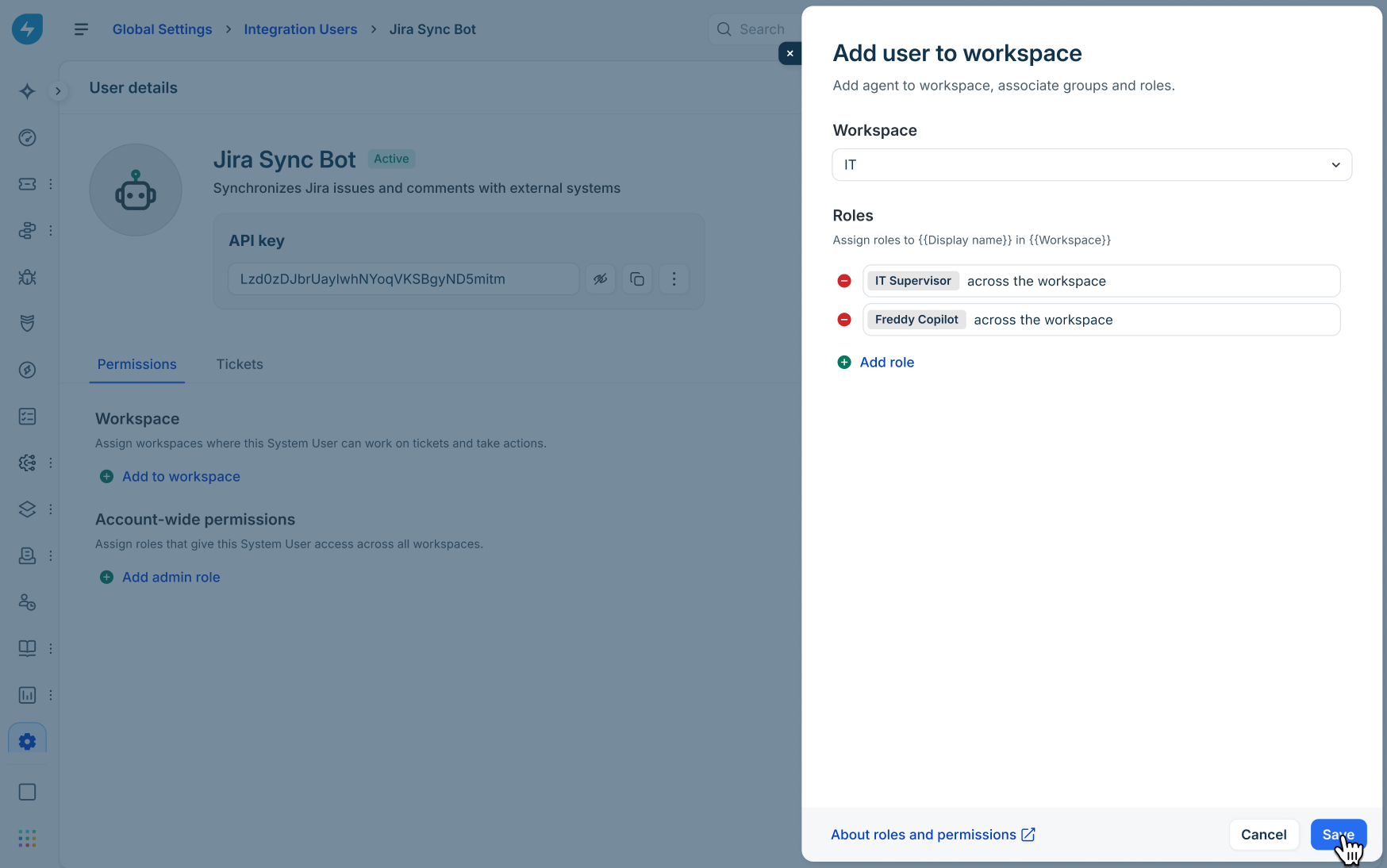
Task: Open the colorful apps grid switcher
Action: pyautogui.click(x=27, y=839)
